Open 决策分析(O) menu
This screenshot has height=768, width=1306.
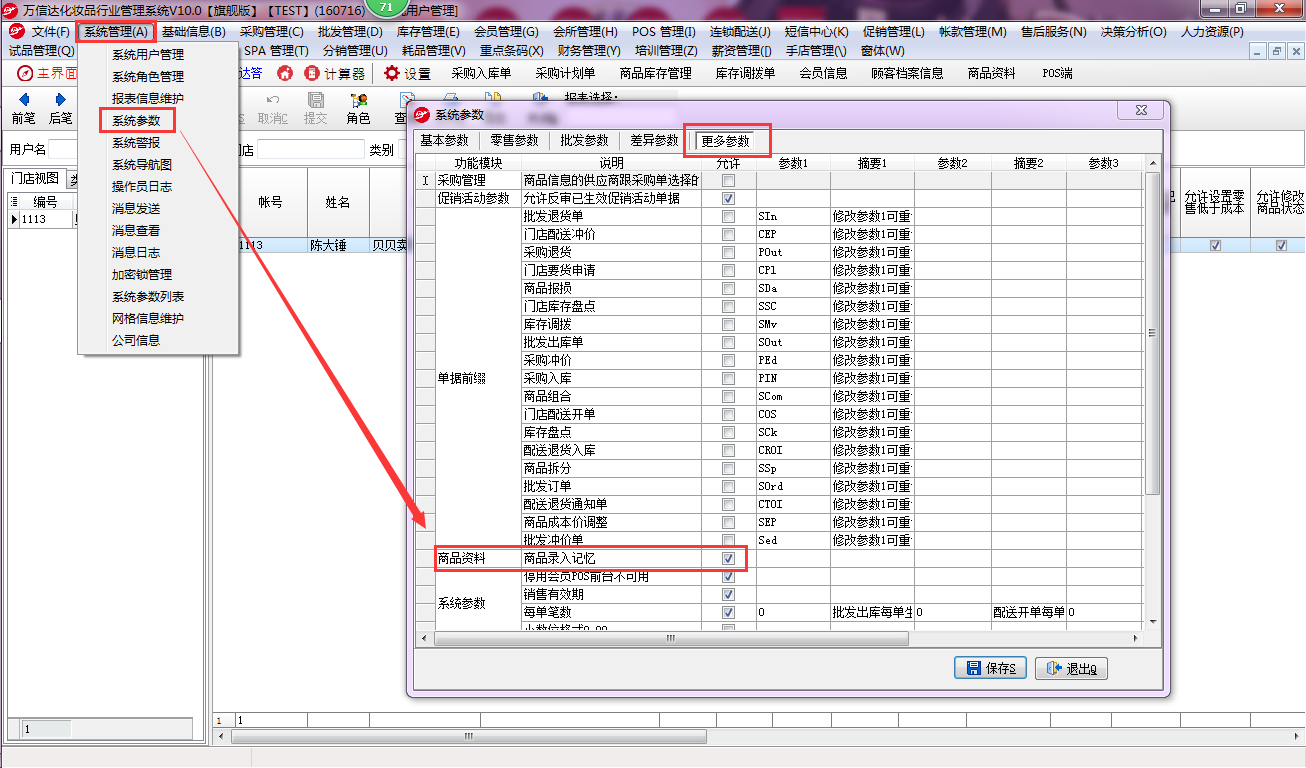(x=1134, y=32)
